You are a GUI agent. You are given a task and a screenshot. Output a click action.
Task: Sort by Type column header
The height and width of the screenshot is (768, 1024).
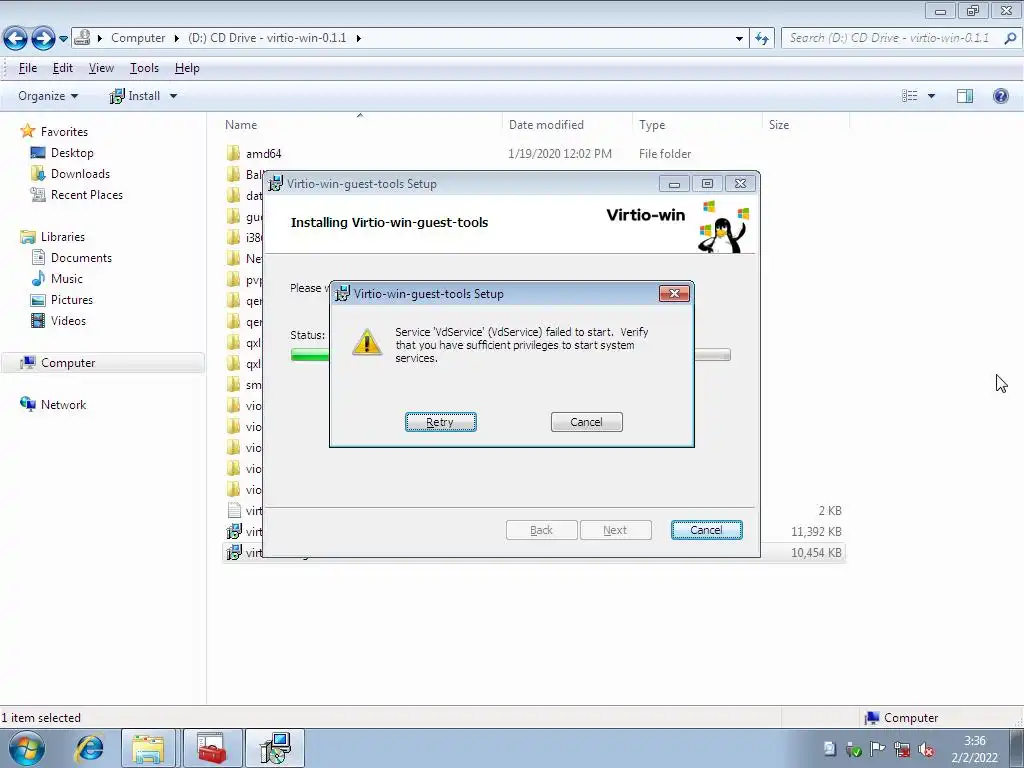click(x=652, y=125)
